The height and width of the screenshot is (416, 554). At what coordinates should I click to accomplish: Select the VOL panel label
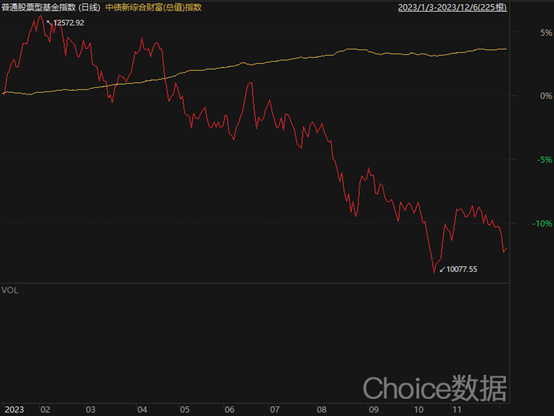coord(10,290)
